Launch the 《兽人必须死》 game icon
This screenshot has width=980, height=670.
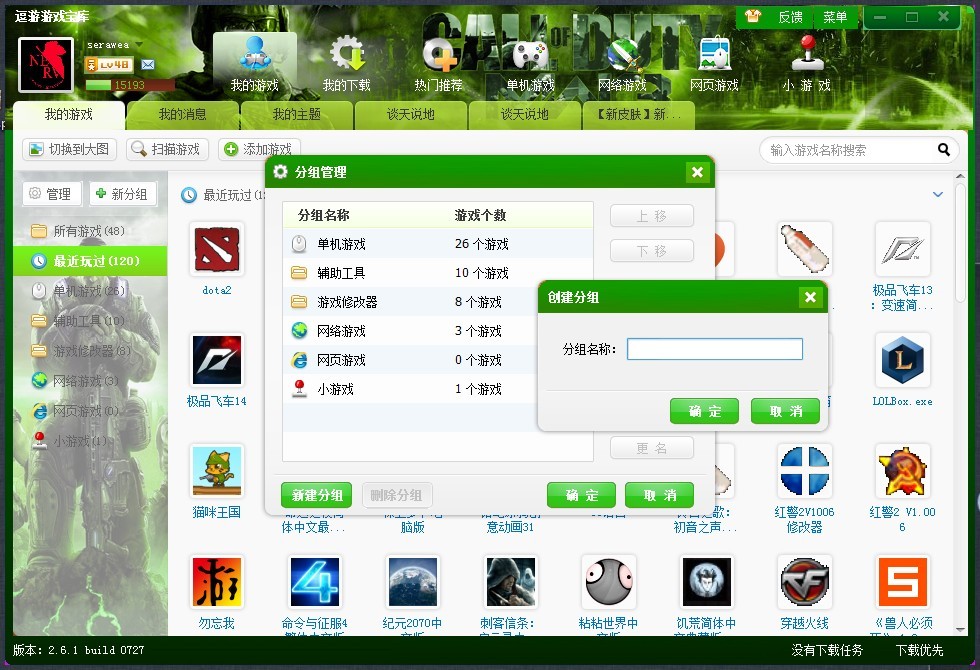tap(903, 582)
